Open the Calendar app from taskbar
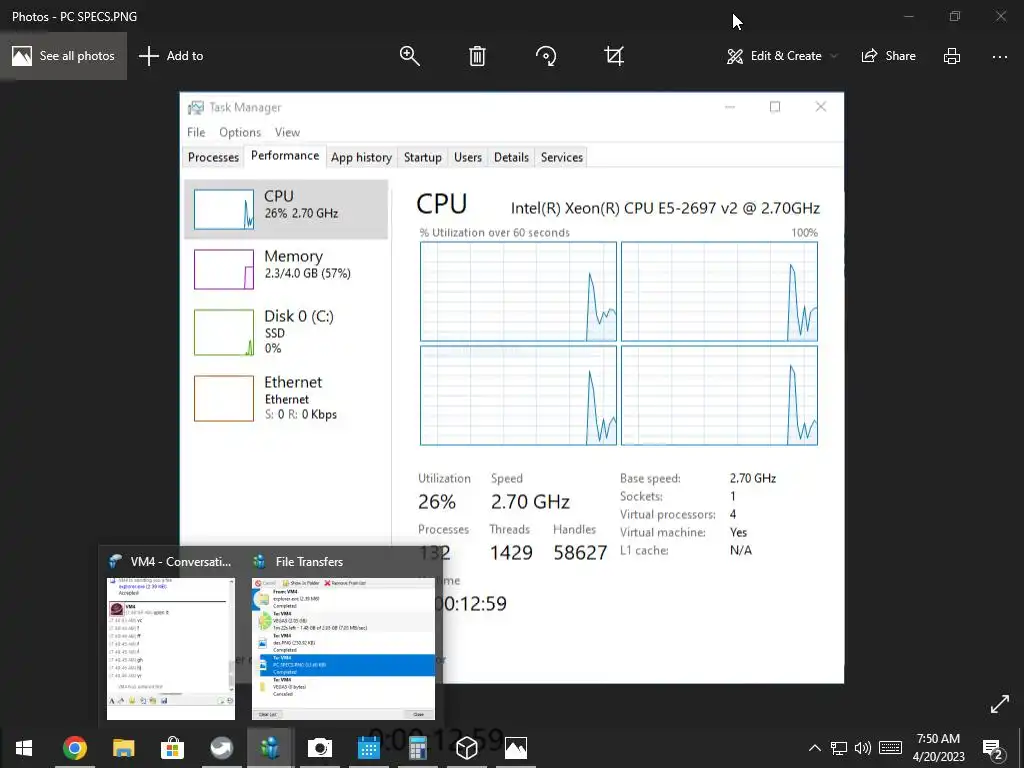Screen dimensions: 1024x768 pos(368,748)
